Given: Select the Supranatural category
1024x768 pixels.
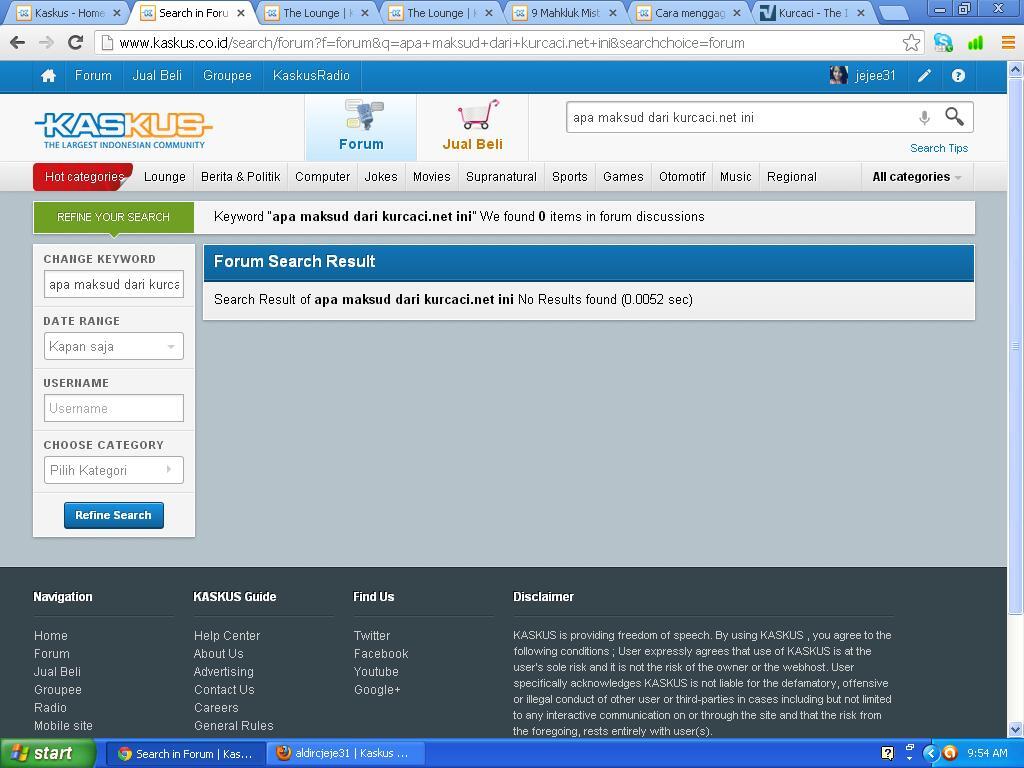Looking at the screenshot, I should pos(501,177).
